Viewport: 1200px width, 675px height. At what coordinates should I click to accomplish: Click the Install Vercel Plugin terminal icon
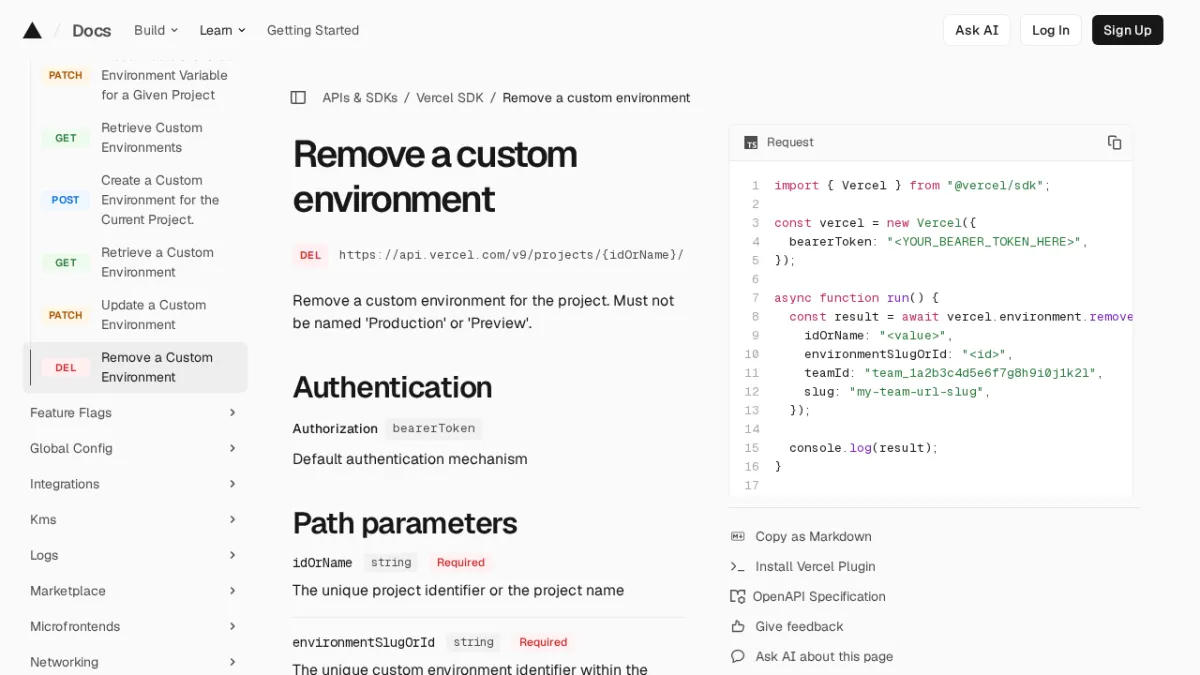pos(738,567)
